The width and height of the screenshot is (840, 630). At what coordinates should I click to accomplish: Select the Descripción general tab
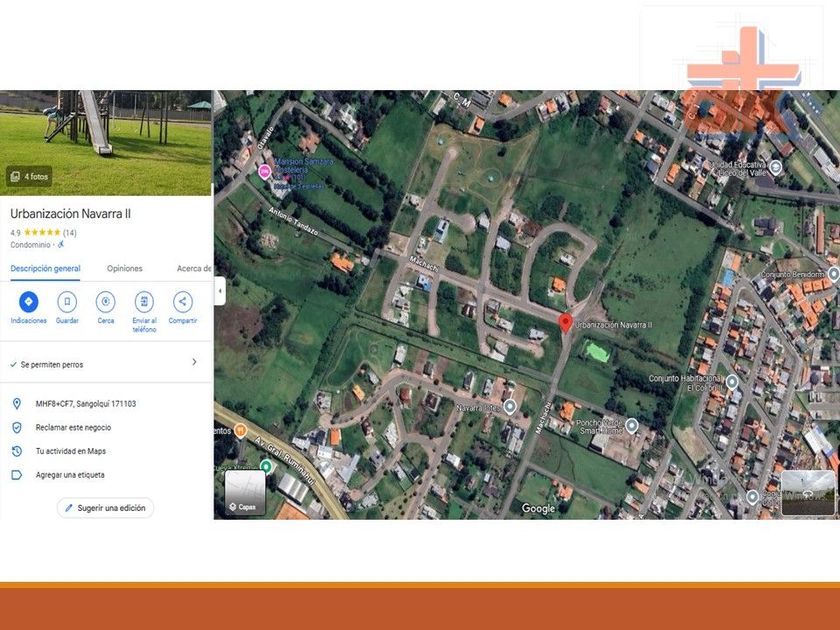tap(45, 269)
